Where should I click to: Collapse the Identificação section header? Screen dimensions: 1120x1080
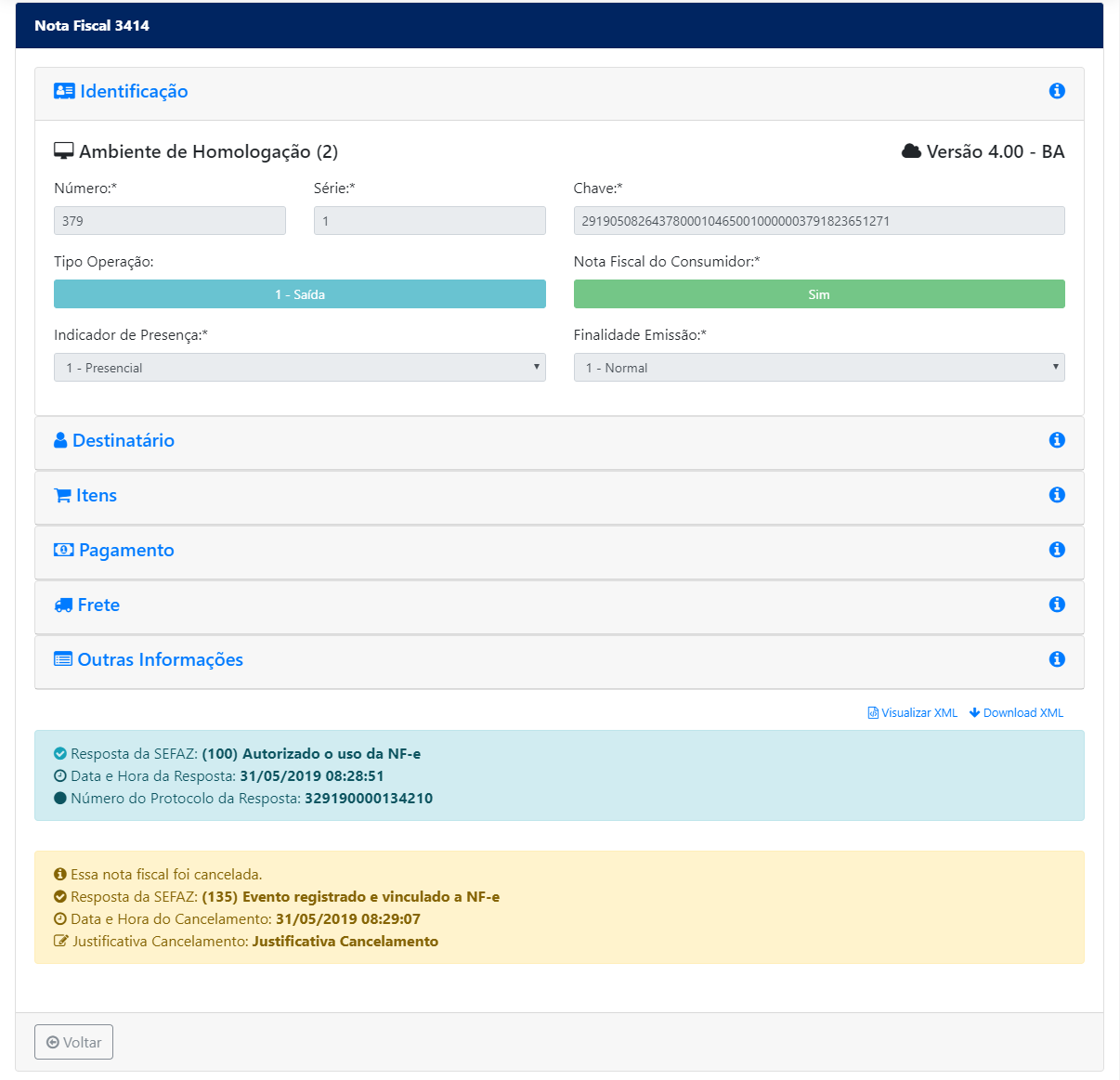pyautogui.click(x=134, y=92)
